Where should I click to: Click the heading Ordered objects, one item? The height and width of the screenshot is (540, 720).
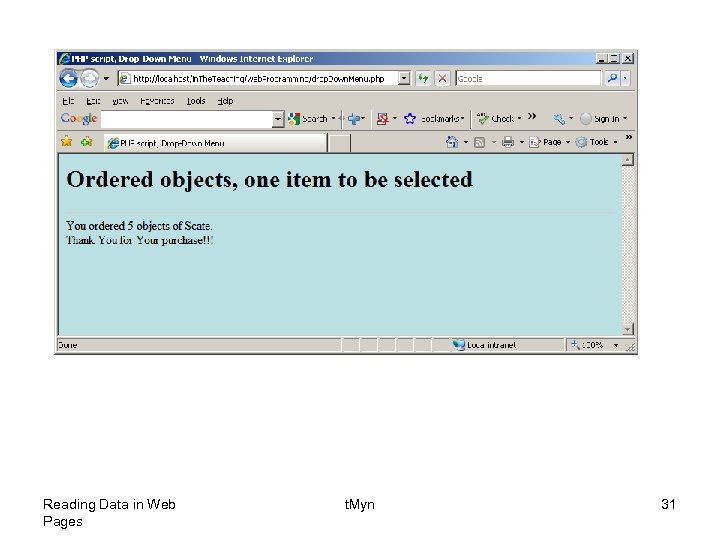click(x=270, y=180)
